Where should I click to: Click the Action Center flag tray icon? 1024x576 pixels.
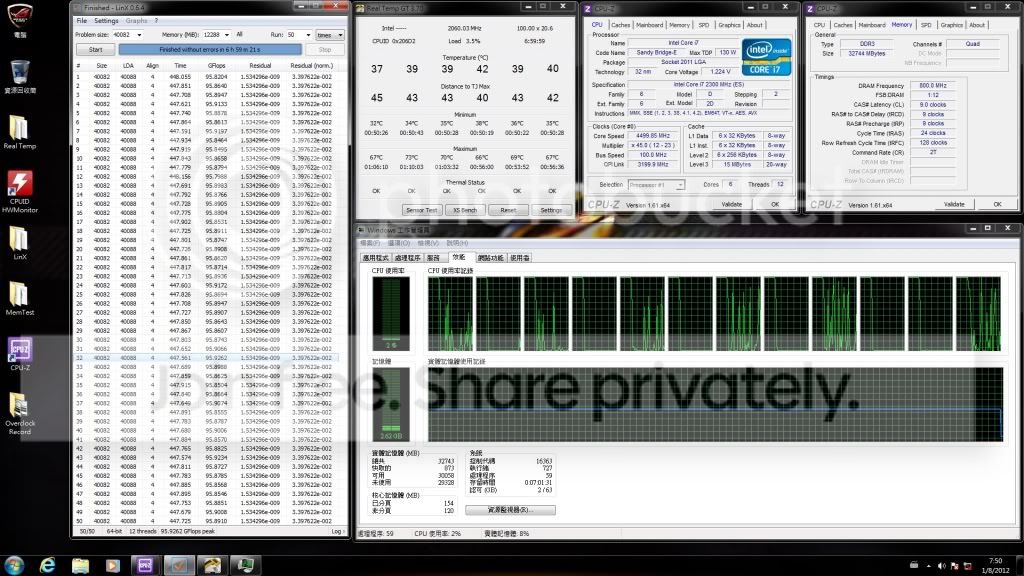(955, 566)
